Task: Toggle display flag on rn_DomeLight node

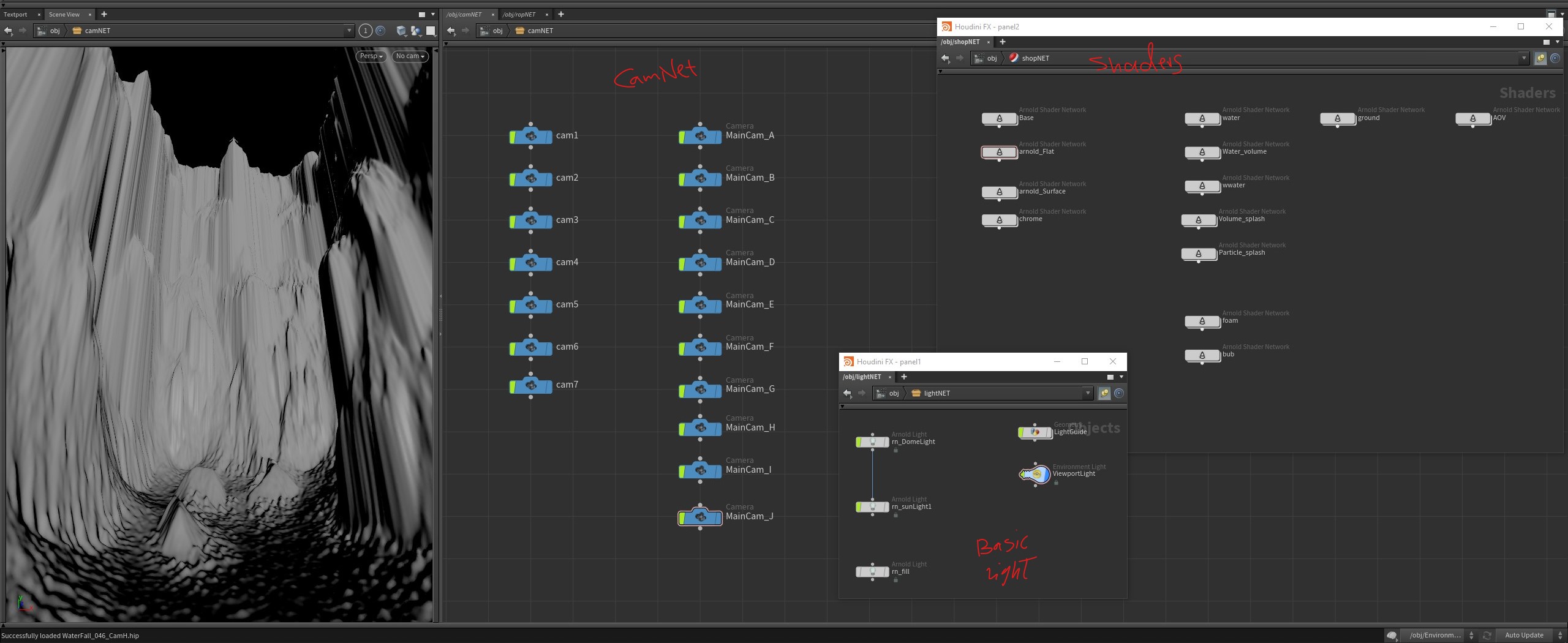Action: pos(859,442)
